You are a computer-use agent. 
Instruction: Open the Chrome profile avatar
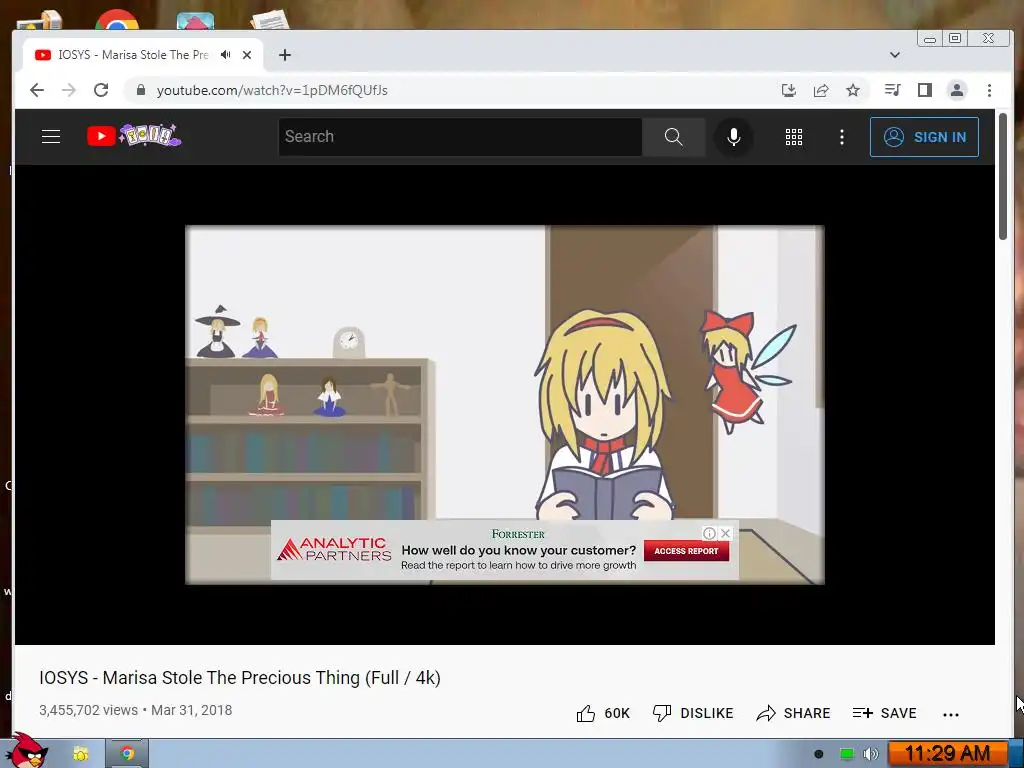[957, 90]
